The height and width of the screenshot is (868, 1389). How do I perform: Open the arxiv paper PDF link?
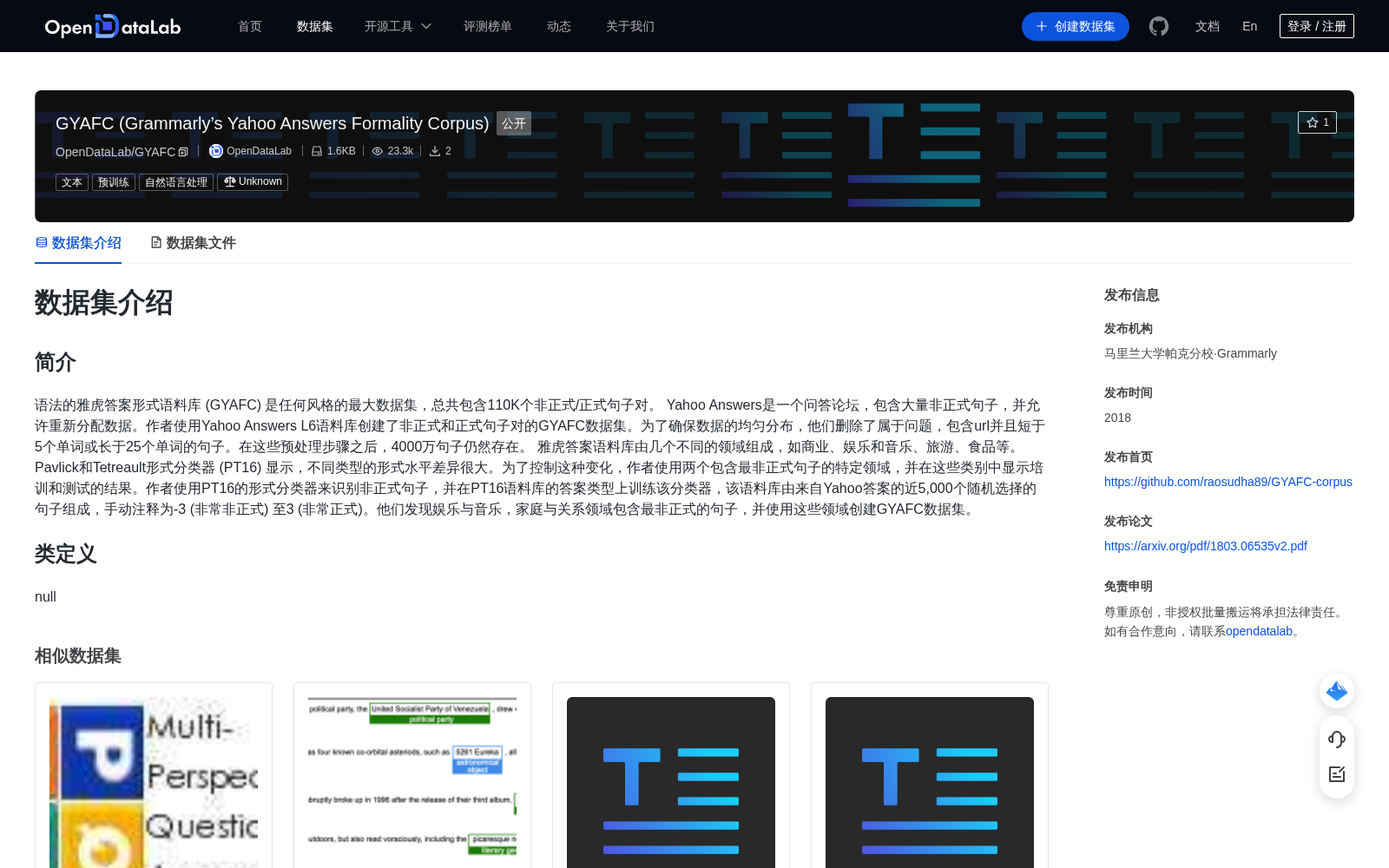1206,546
